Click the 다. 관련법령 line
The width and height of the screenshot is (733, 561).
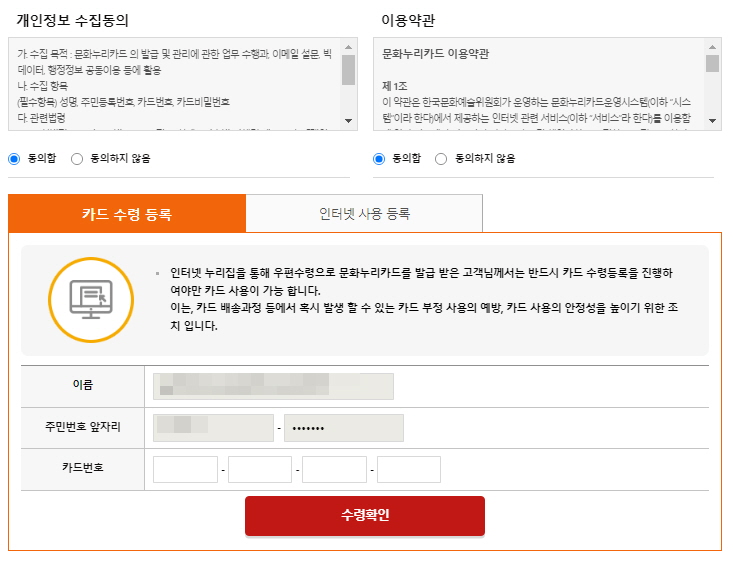click(42, 118)
